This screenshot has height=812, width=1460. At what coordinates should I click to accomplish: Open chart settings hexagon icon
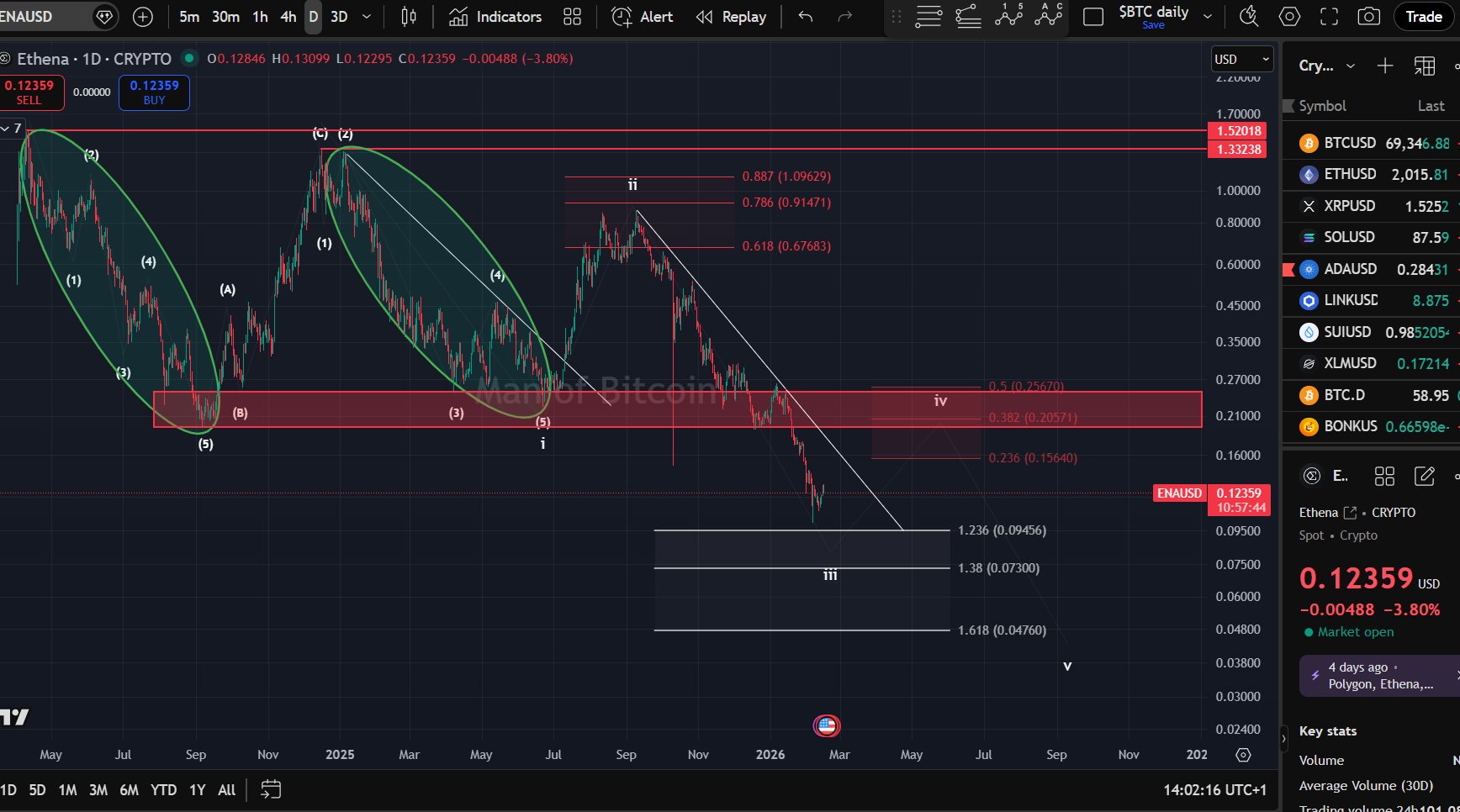coord(1289,17)
